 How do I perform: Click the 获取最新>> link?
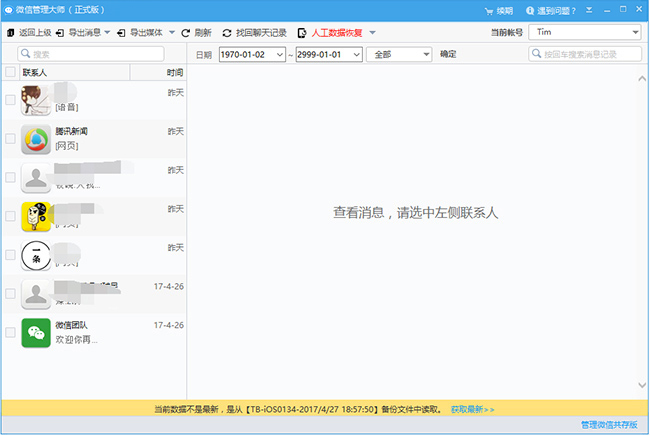tap(472, 409)
